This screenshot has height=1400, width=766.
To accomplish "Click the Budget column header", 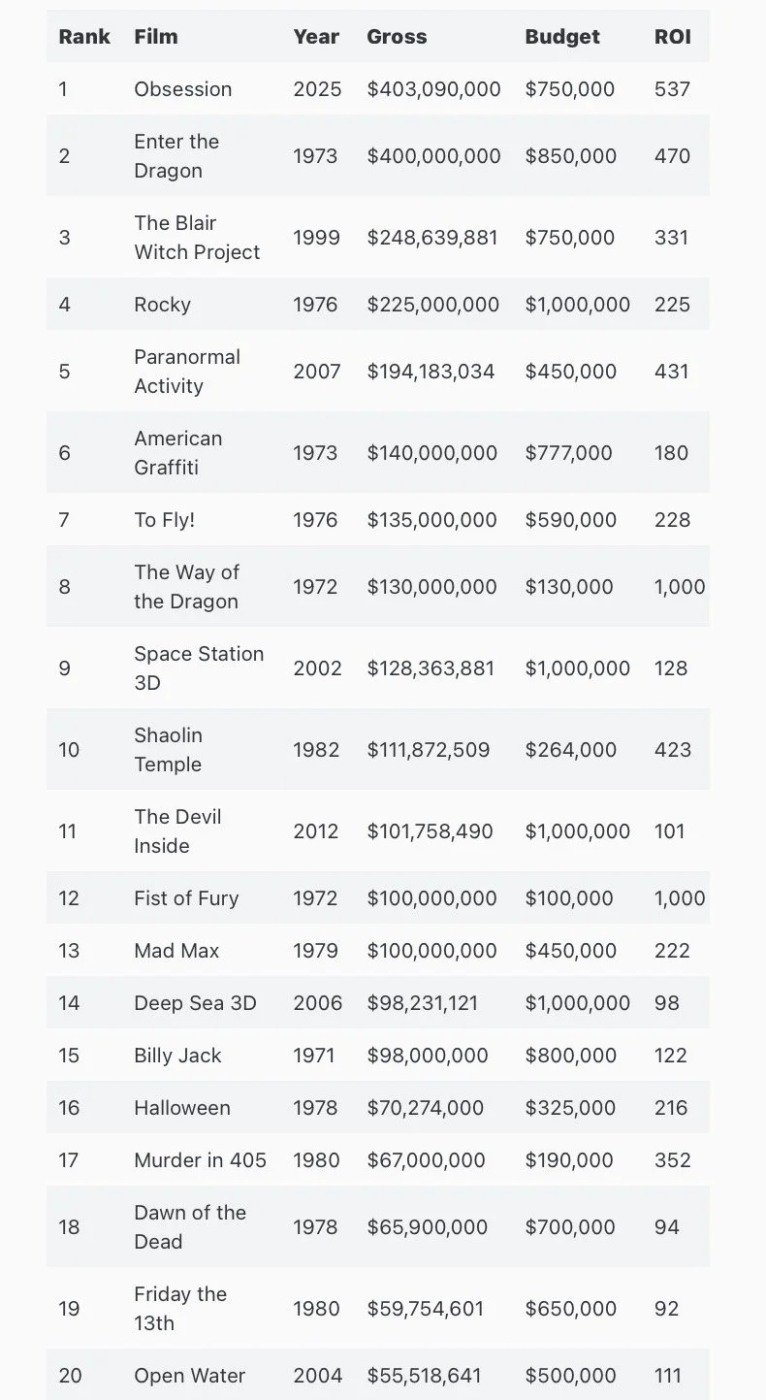I will [562, 37].
